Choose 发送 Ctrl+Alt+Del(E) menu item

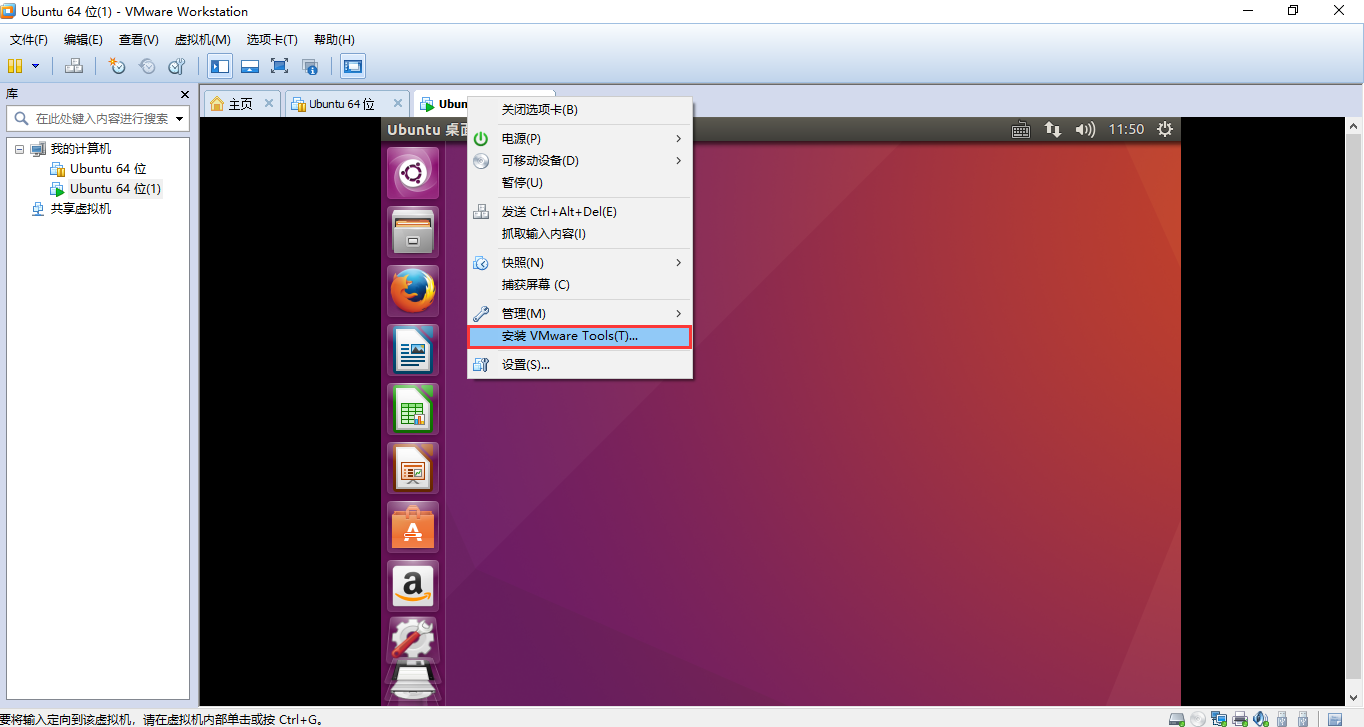(x=580, y=212)
